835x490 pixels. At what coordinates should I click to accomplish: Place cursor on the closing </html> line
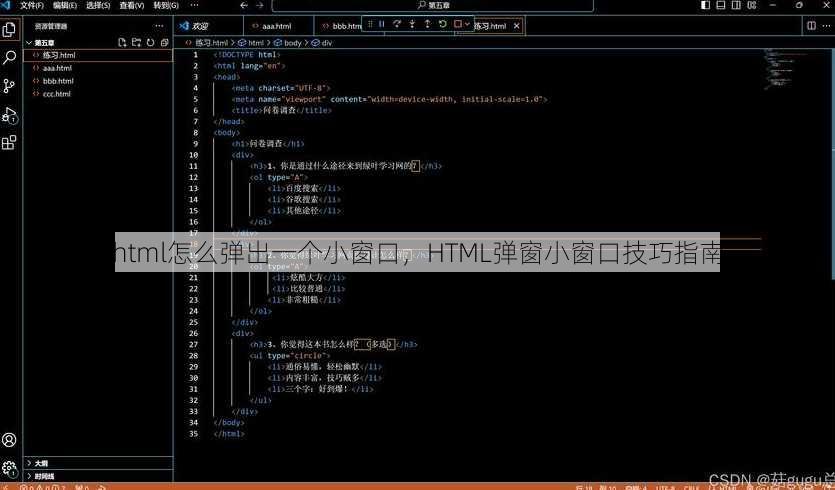click(229, 434)
